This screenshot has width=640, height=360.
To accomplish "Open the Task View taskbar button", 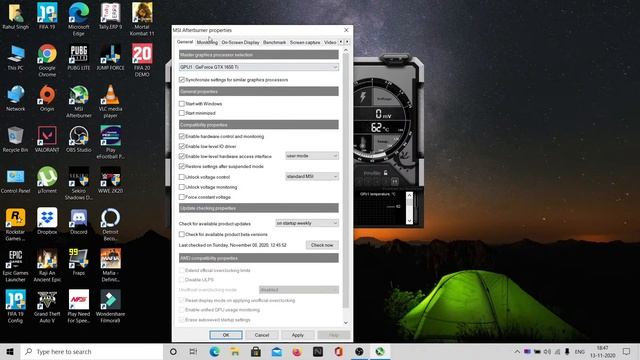I will tap(193, 351).
